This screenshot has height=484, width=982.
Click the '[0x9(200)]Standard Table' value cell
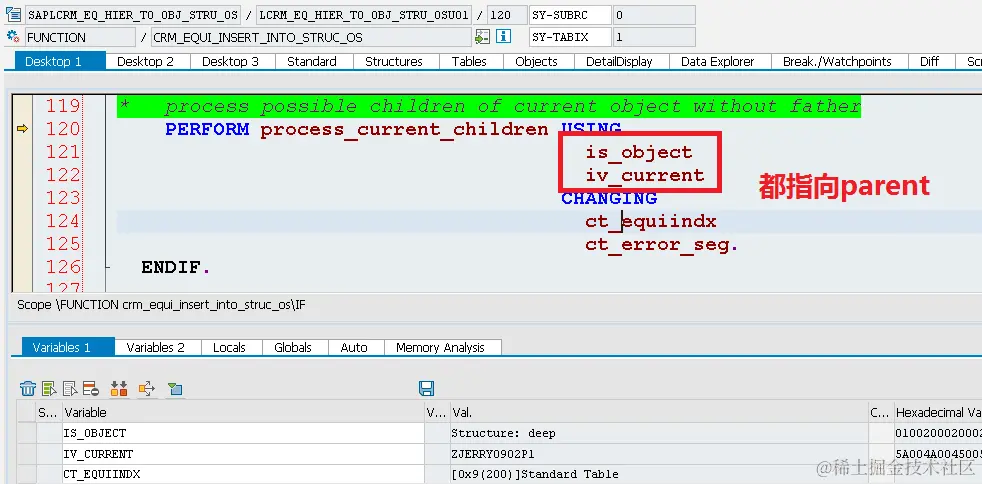click(x=659, y=475)
